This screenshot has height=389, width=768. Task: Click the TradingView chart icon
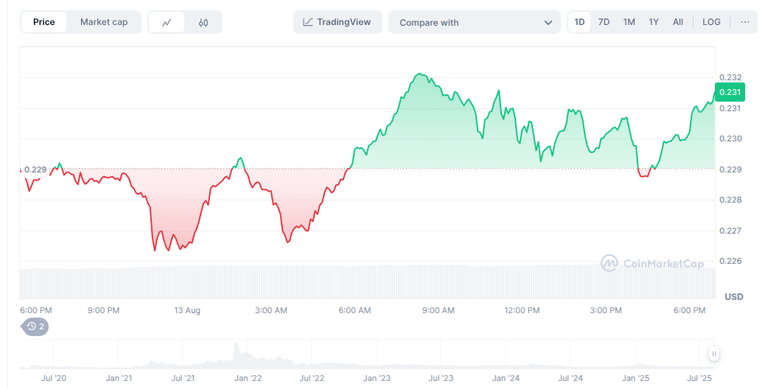(x=308, y=22)
